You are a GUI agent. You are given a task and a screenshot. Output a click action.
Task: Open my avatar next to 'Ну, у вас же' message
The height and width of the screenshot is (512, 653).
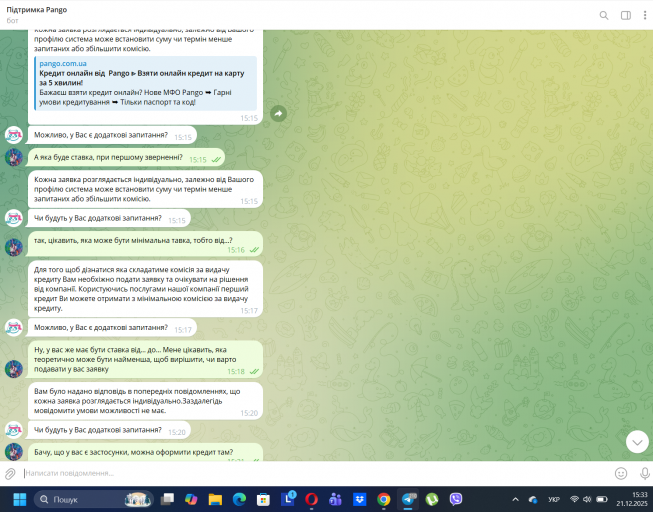(14, 369)
